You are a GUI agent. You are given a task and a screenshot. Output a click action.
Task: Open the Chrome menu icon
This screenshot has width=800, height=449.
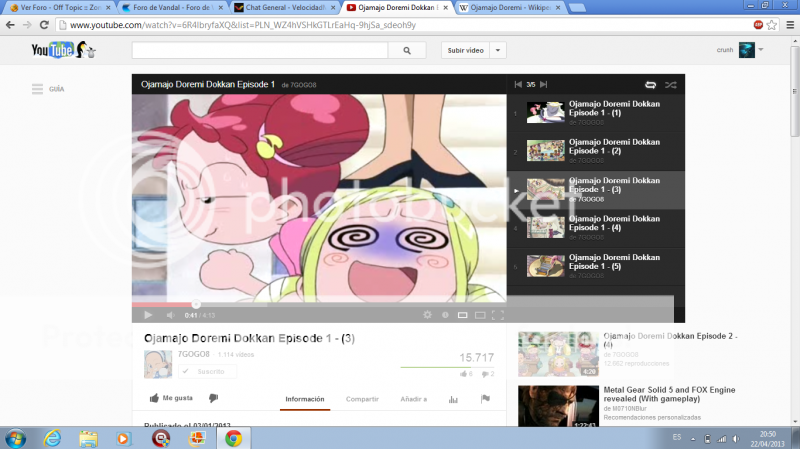[790, 24]
